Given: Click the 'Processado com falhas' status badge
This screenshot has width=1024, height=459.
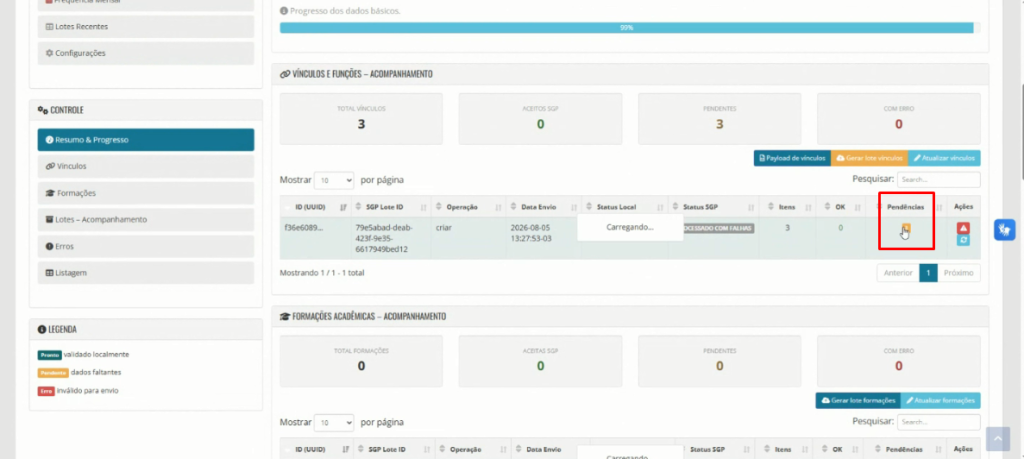Looking at the screenshot, I should coord(718,228).
